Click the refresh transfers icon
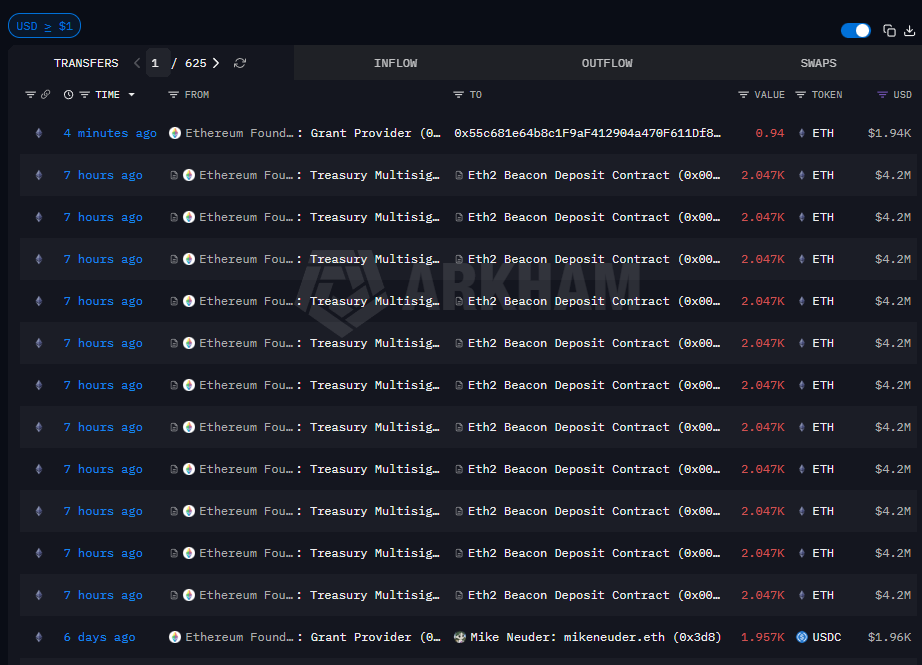 [240, 63]
